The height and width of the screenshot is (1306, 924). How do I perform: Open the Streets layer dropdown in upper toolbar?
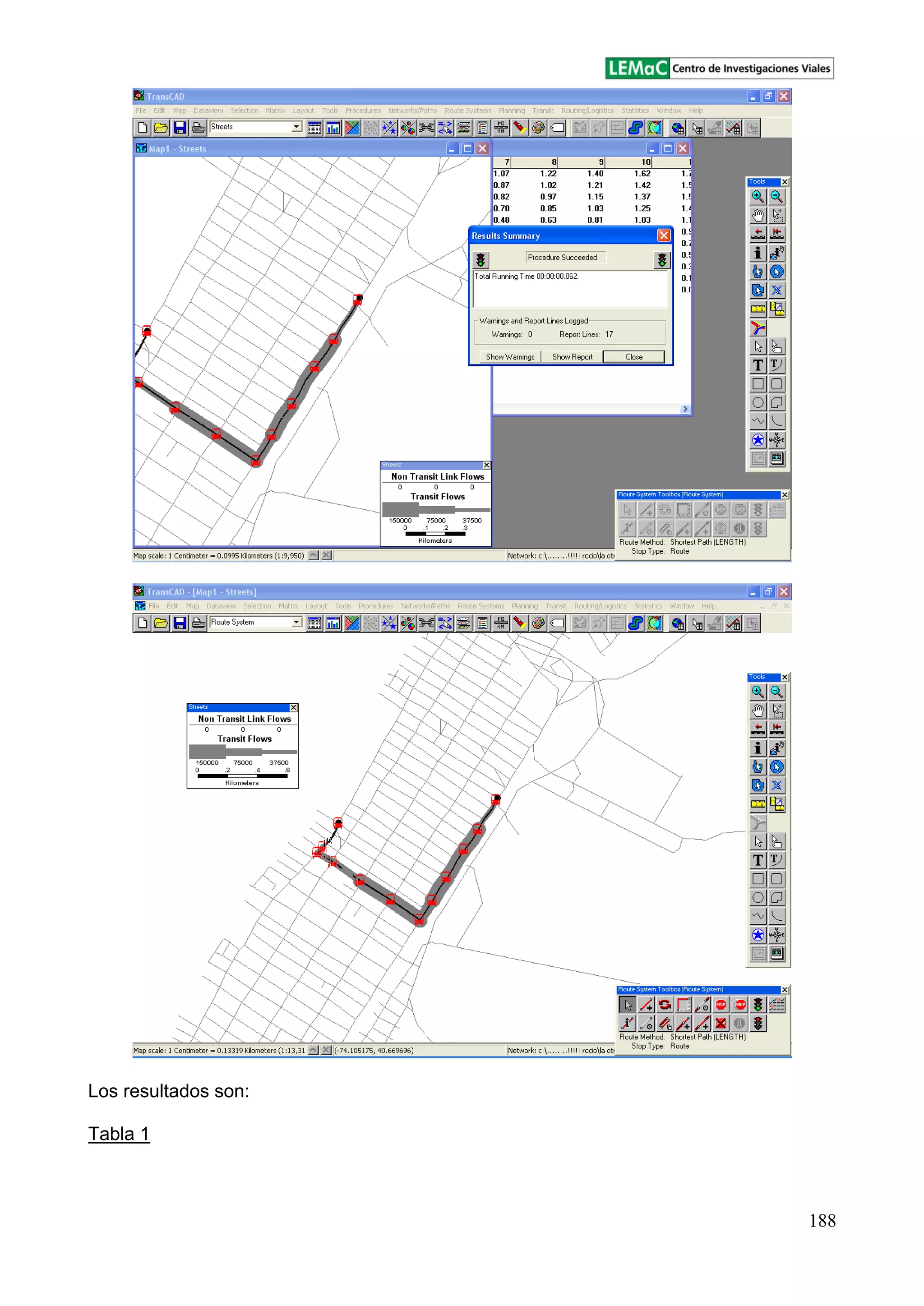pos(296,127)
